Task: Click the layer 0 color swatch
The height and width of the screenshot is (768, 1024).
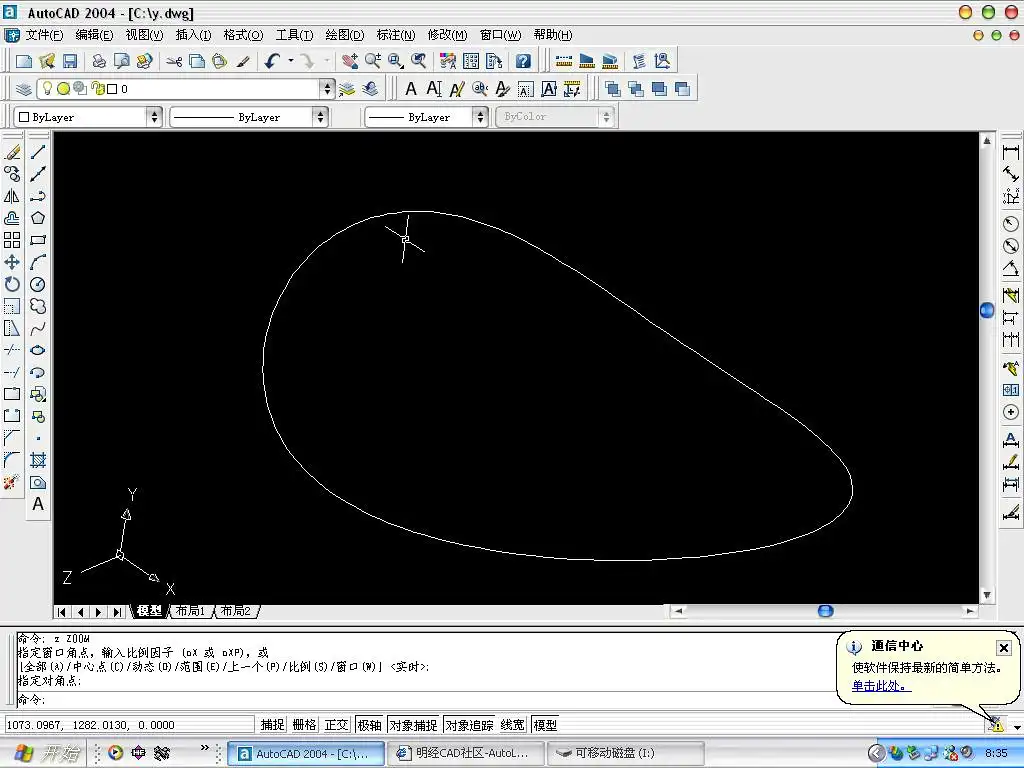Action: point(112,89)
